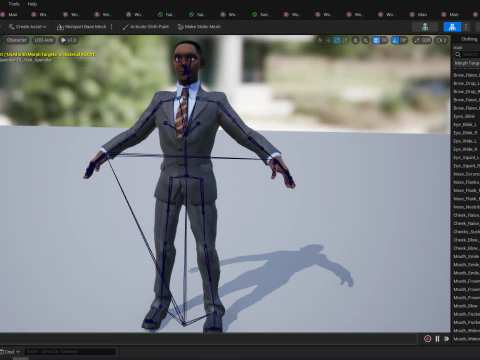Open the playback speed x1.0 menu
Screen dimensions: 480x360
[x=69, y=40]
